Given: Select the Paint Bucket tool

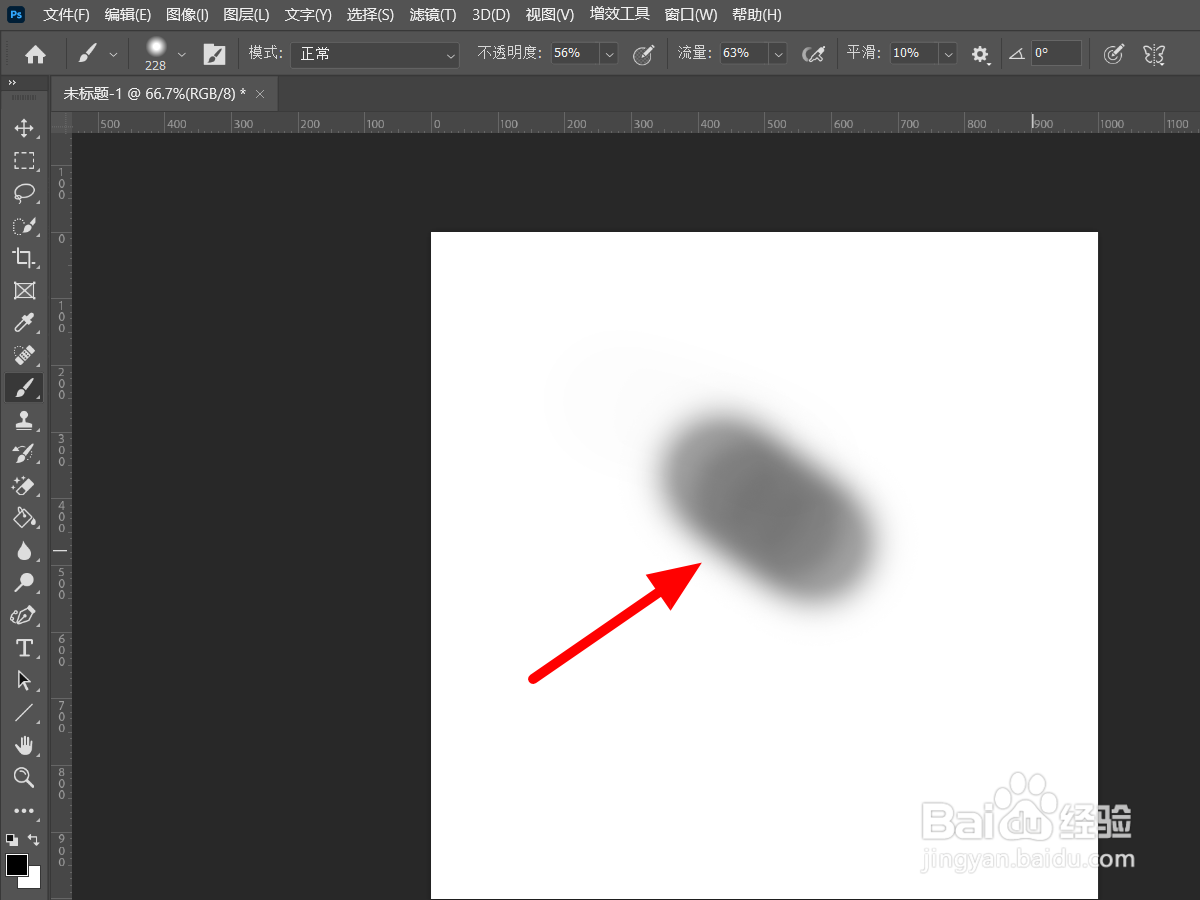Looking at the screenshot, I should tap(24, 518).
